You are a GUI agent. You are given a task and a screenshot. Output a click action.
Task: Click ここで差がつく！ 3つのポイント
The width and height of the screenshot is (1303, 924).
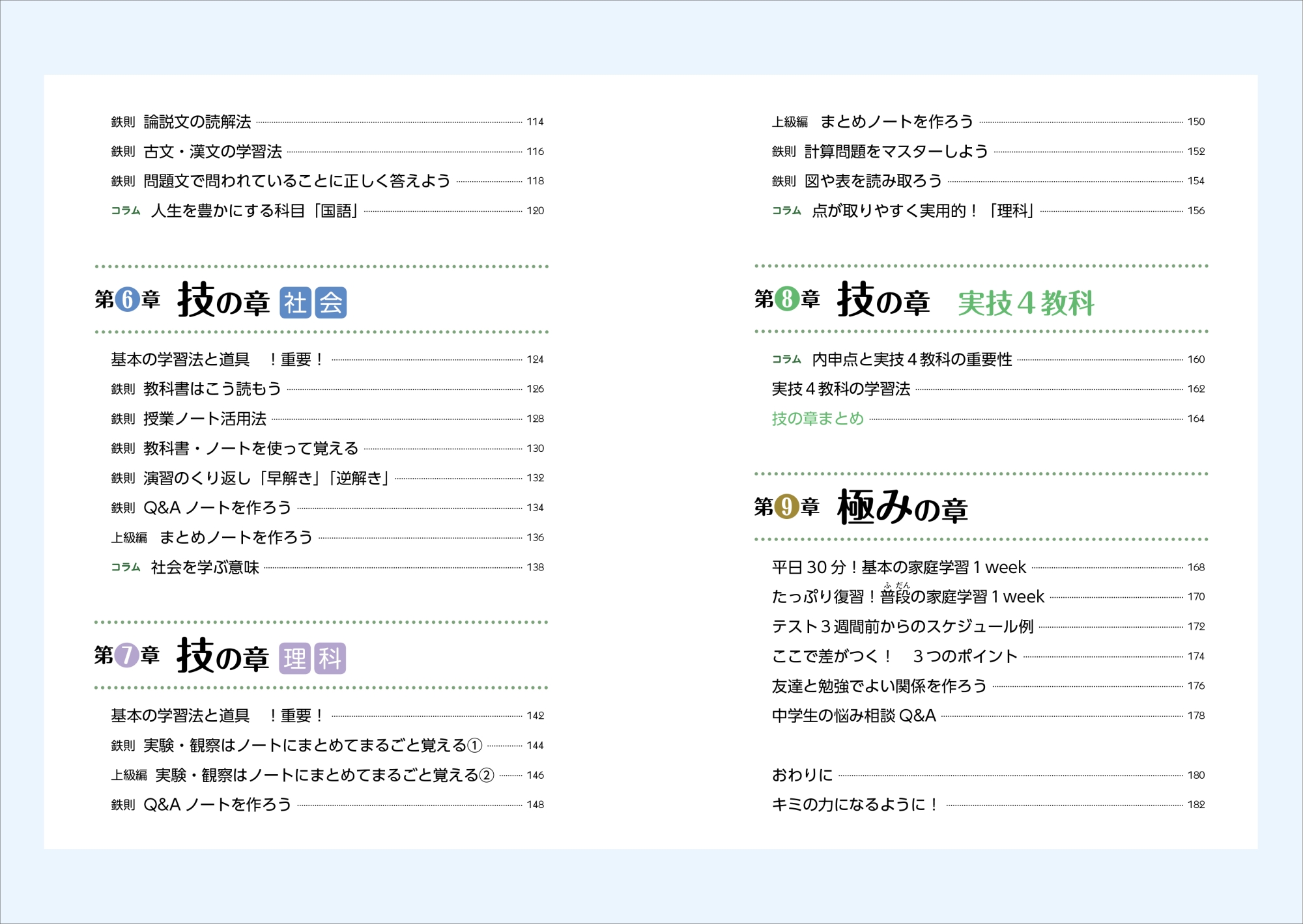(x=895, y=656)
